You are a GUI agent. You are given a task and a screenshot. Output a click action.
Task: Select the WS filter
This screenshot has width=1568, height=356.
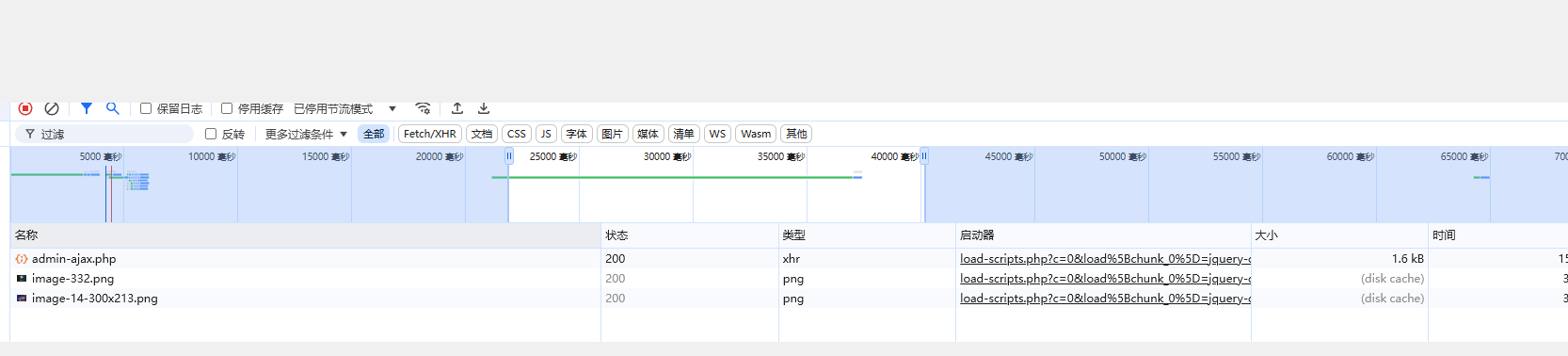(717, 134)
